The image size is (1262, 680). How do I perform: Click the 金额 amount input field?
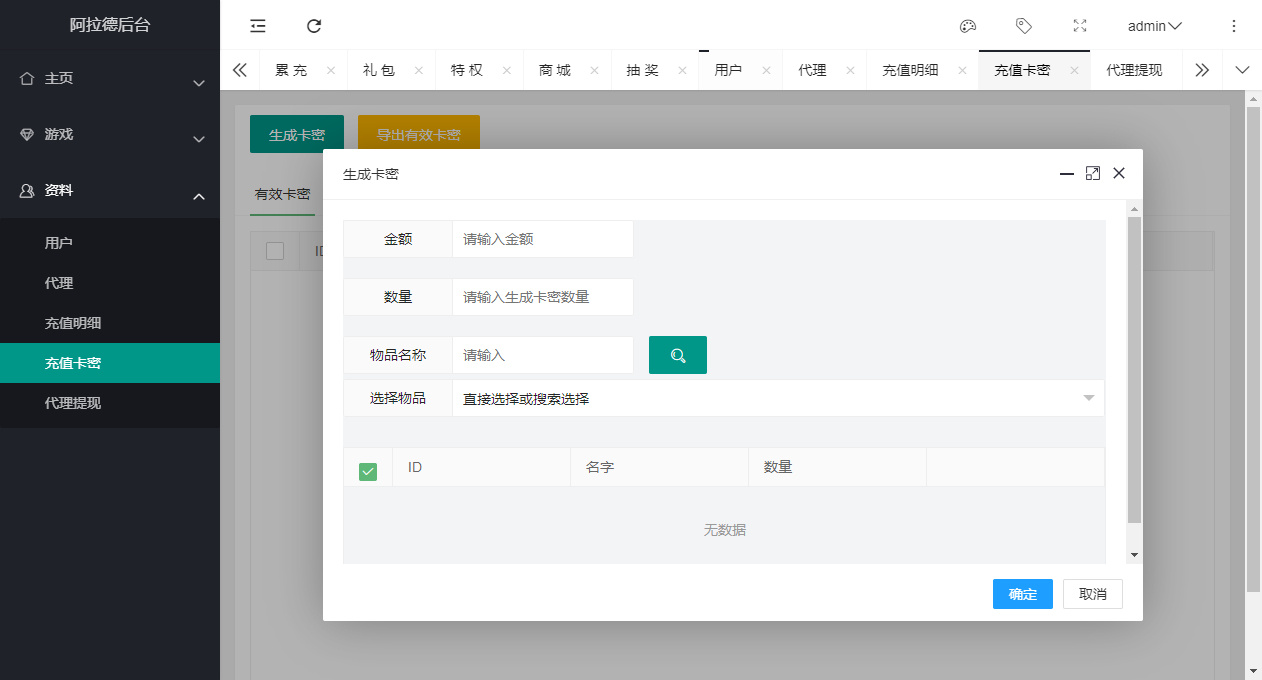tap(542, 239)
